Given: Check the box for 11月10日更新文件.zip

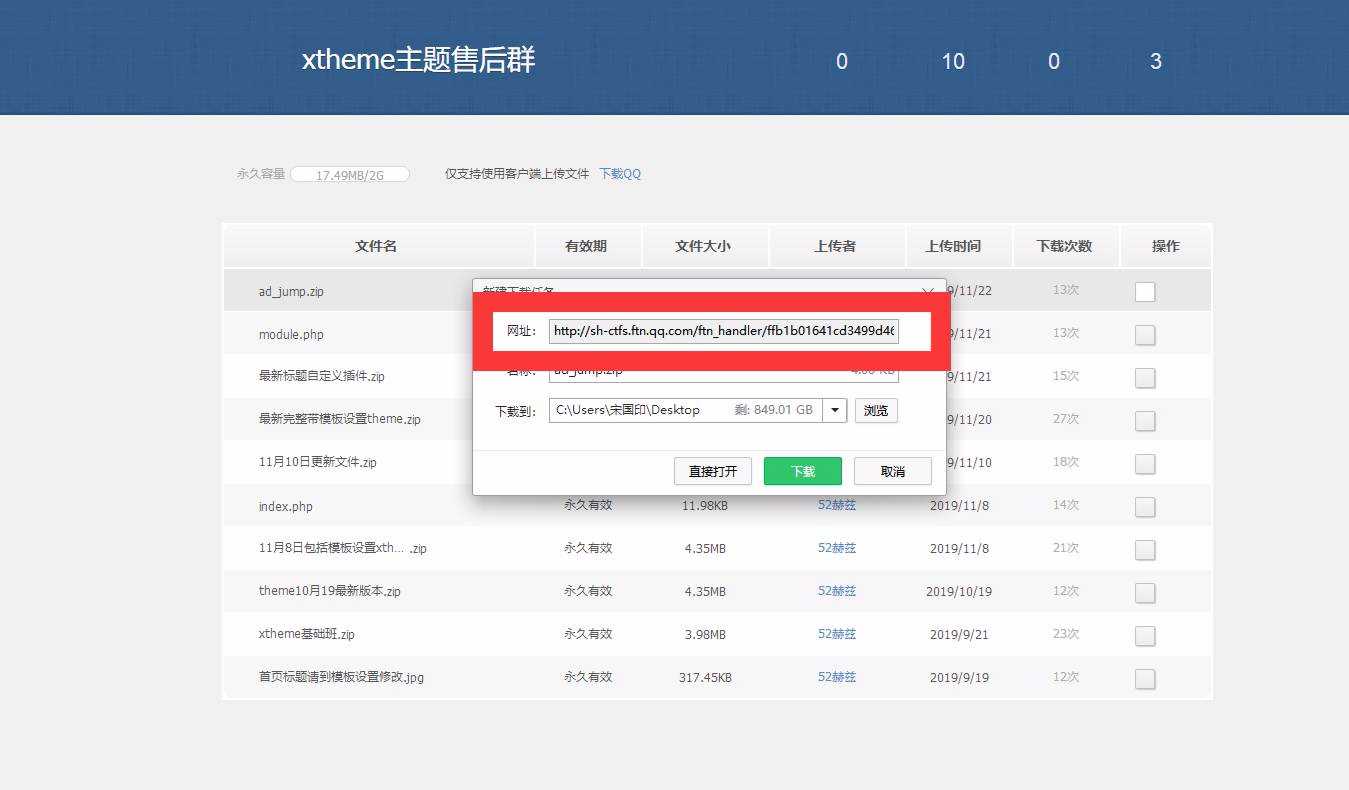Looking at the screenshot, I should coord(1145,464).
